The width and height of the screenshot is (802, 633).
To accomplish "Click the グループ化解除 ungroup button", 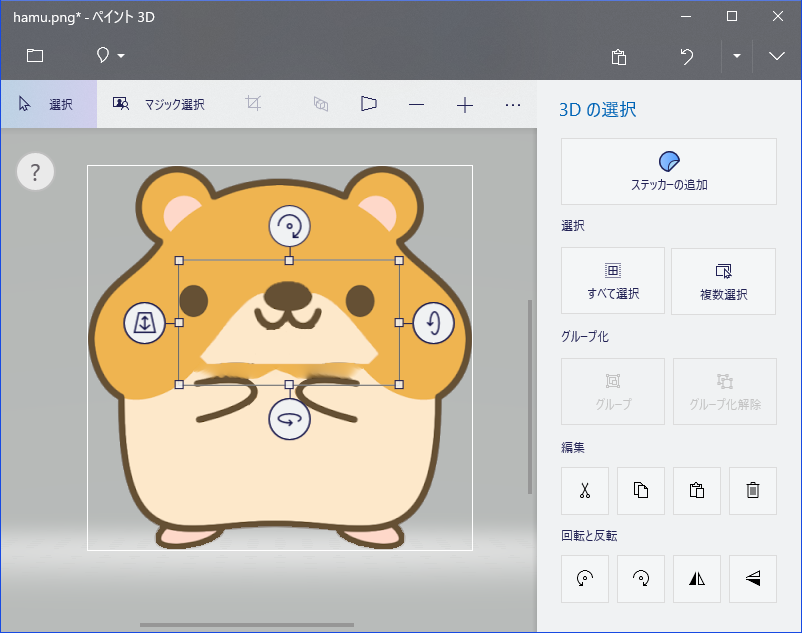I will point(725,391).
